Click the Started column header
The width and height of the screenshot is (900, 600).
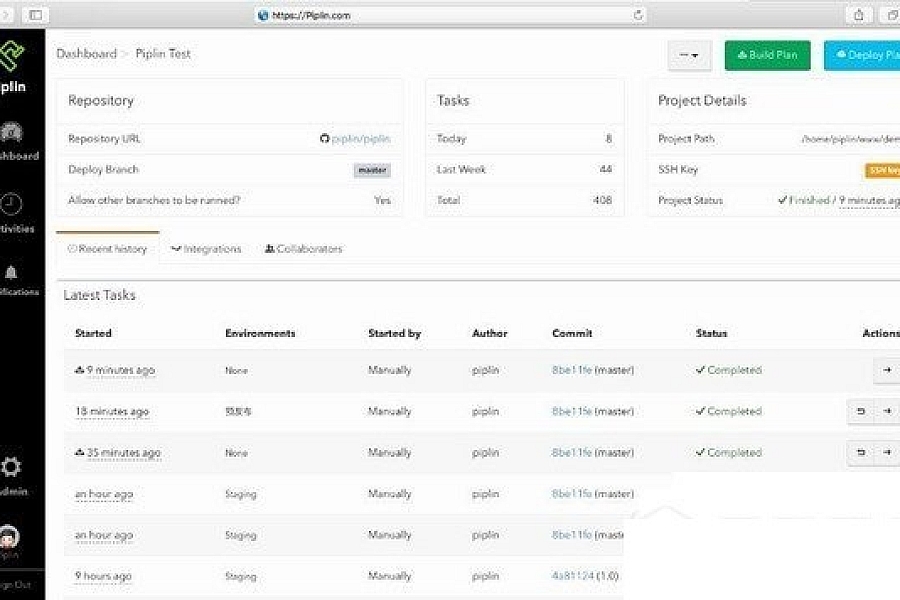(x=93, y=333)
